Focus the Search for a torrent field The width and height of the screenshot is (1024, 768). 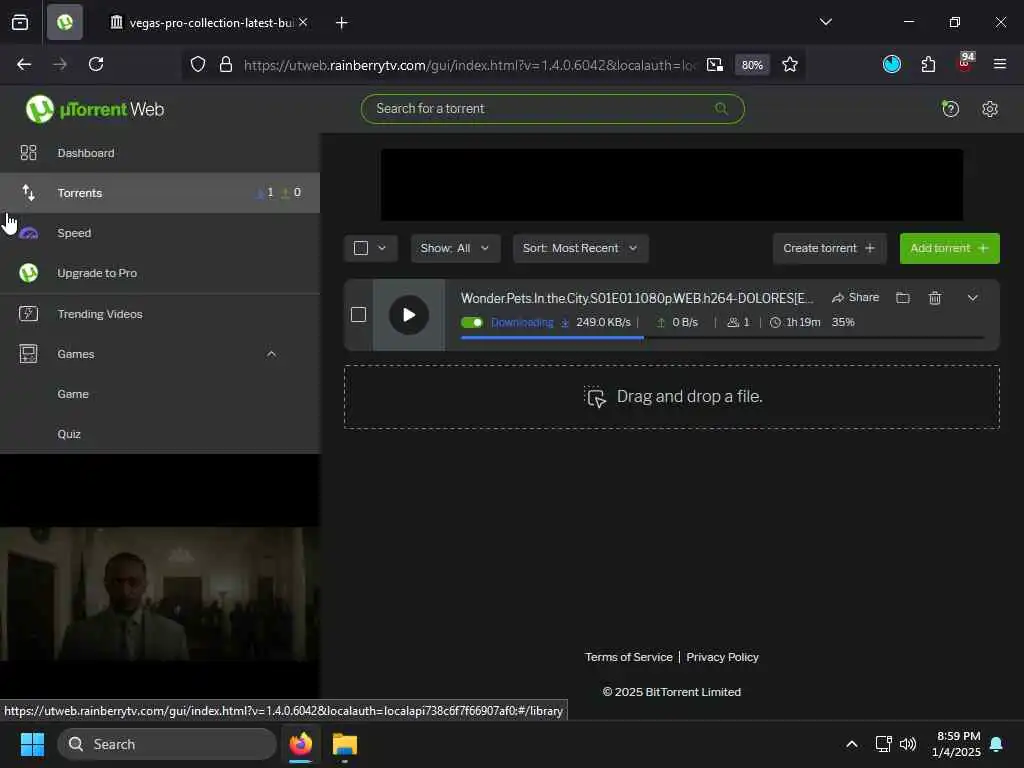coord(552,109)
